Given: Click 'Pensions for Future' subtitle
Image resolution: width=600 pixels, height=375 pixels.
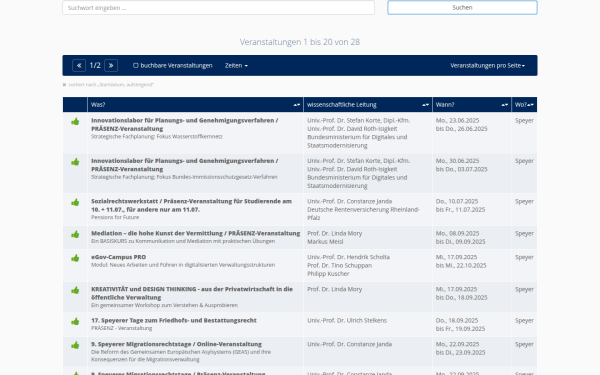Looking at the screenshot, I should [x=115, y=217].
